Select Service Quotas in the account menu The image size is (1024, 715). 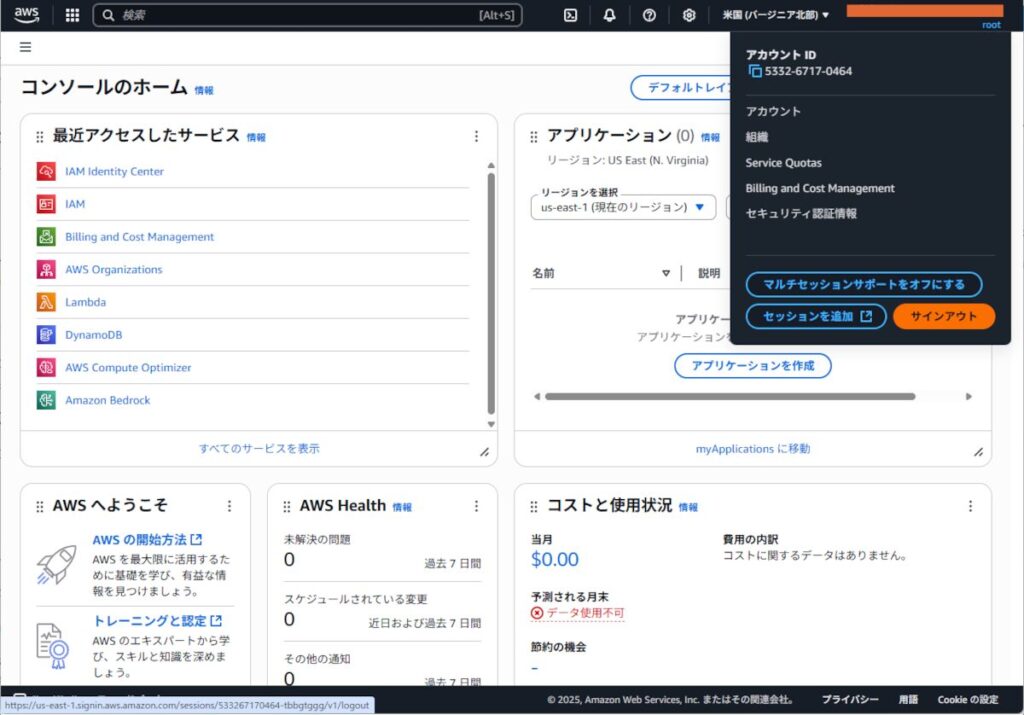[784, 163]
